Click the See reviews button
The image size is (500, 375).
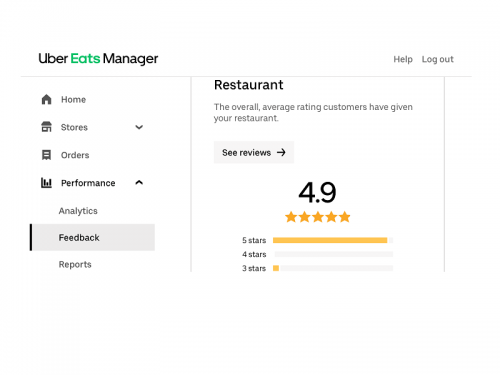(x=254, y=152)
